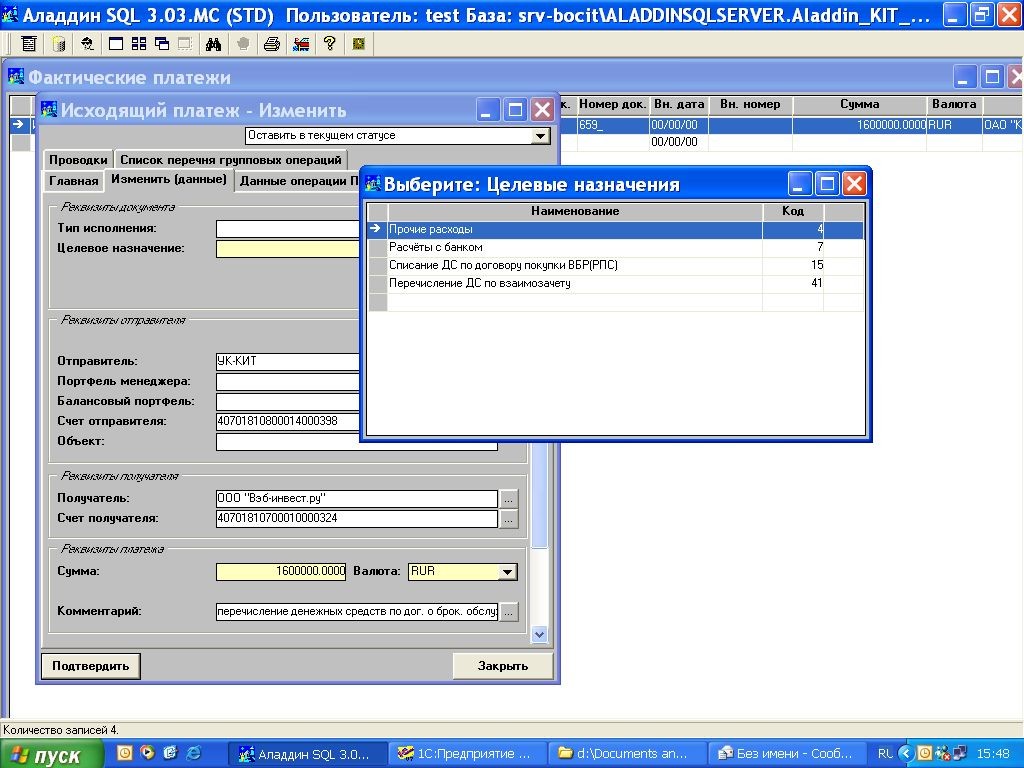1024x768 pixels.
Task: Open the Start menu (пуск)
Action: [52, 754]
